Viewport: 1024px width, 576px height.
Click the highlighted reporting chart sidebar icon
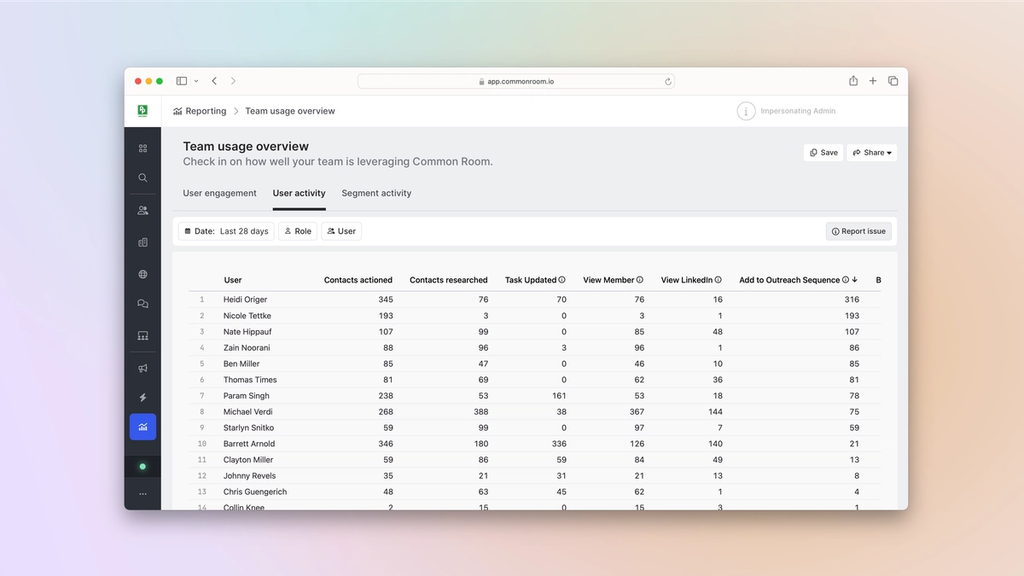pos(142,427)
